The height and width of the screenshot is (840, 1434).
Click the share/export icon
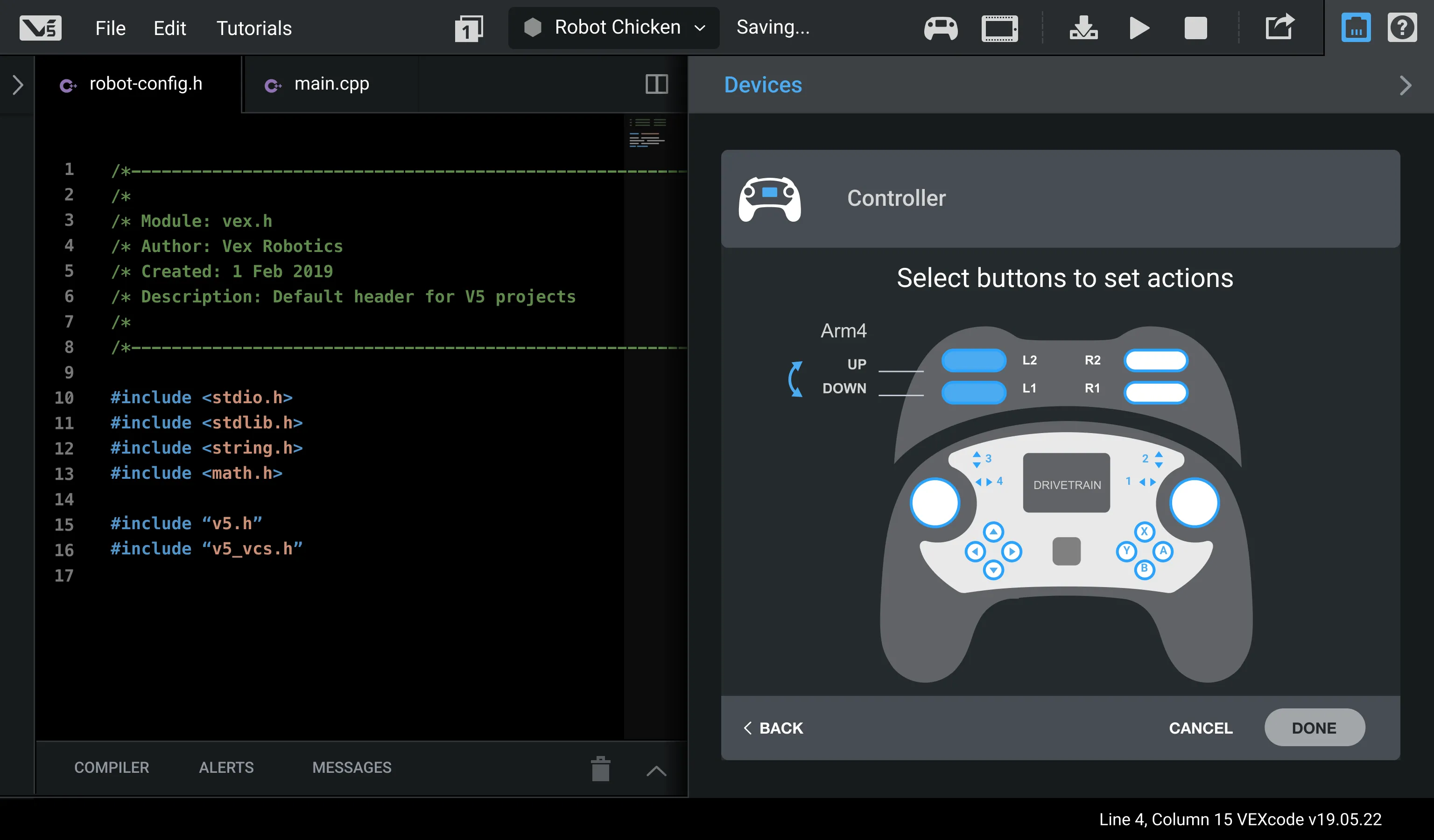[x=1279, y=27]
